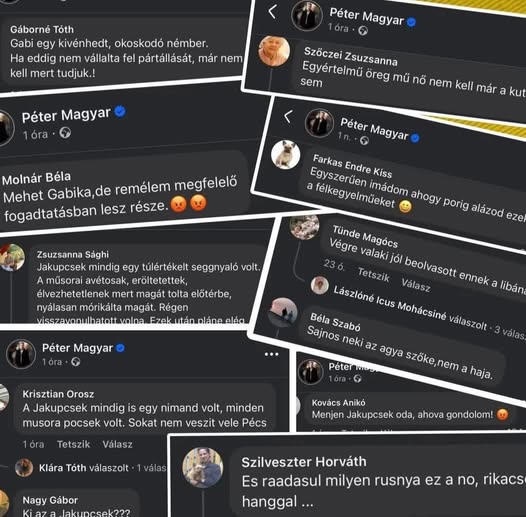Click the globe privacy icon above Molnár Béla comment
This screenshot has width=526, height=517.
65,133
